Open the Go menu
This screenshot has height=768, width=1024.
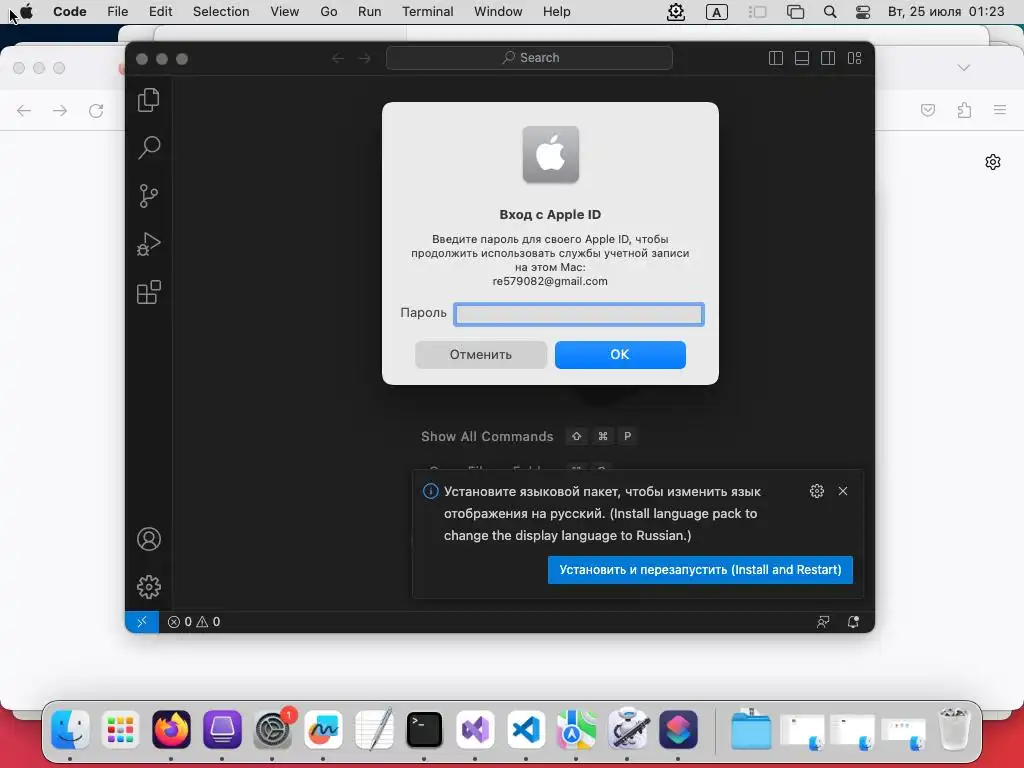point(328,12)
